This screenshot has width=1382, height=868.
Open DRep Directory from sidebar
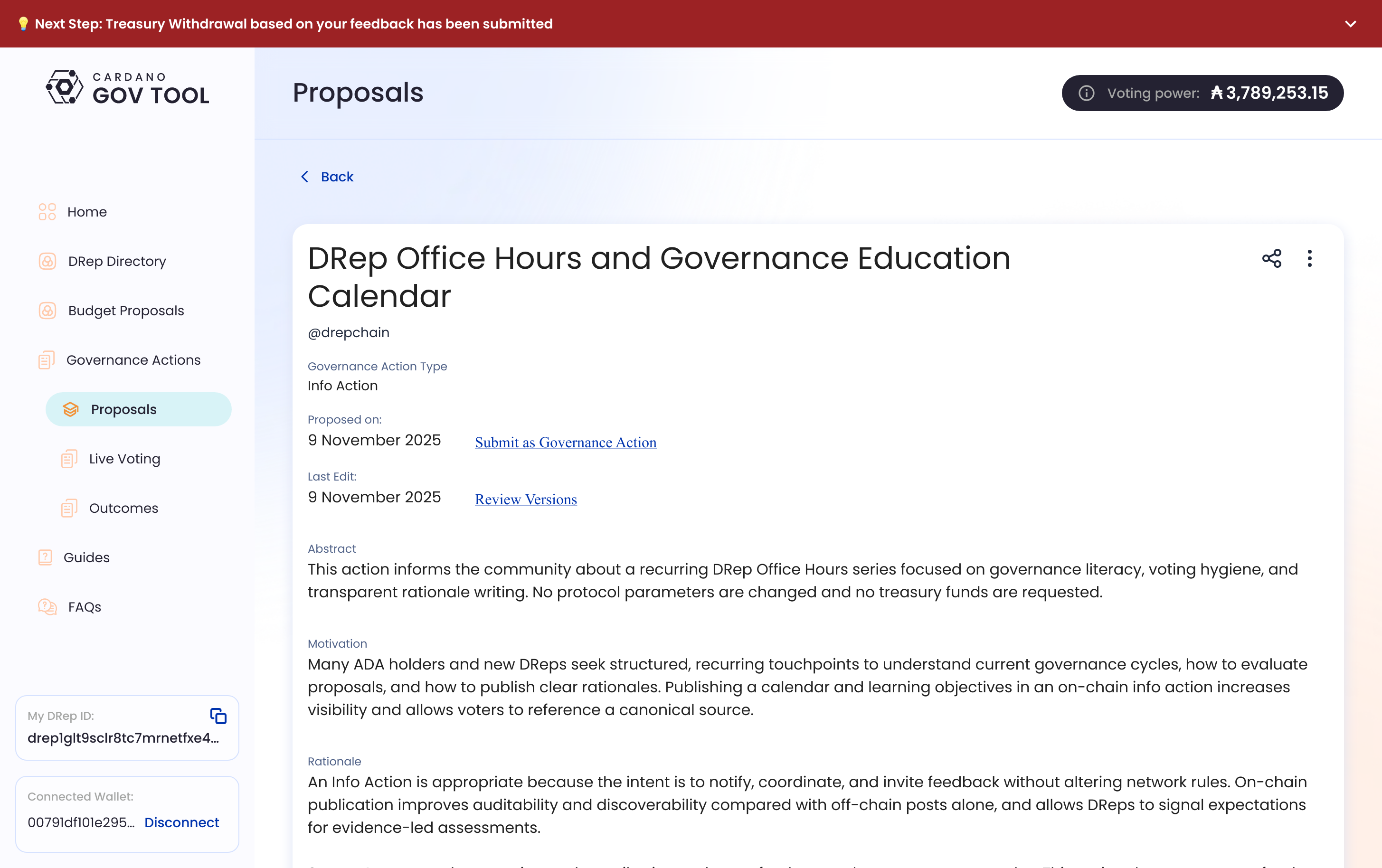(116, 261)
